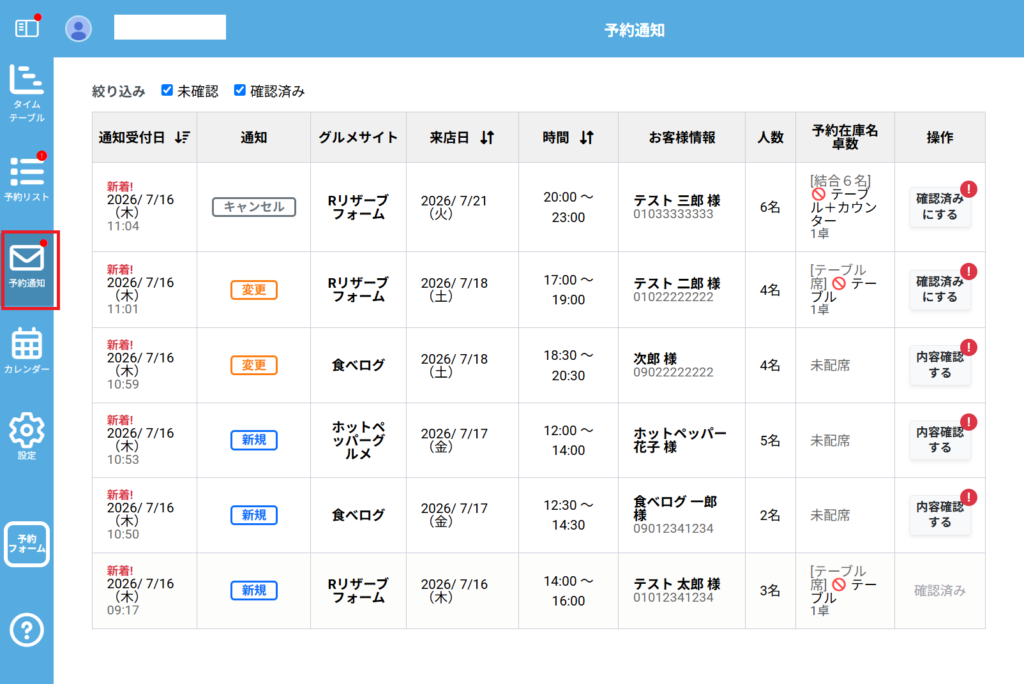
Task: Open the タイムテーブル sidebar icon
Action: tap(27, 93)
